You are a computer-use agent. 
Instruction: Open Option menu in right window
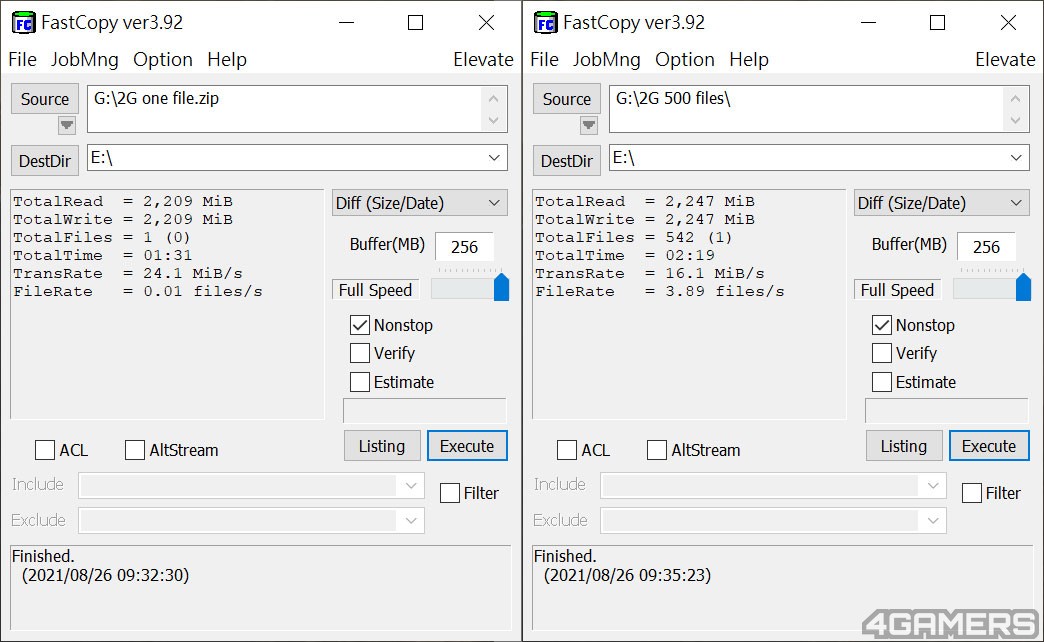(x=684, y=59)
